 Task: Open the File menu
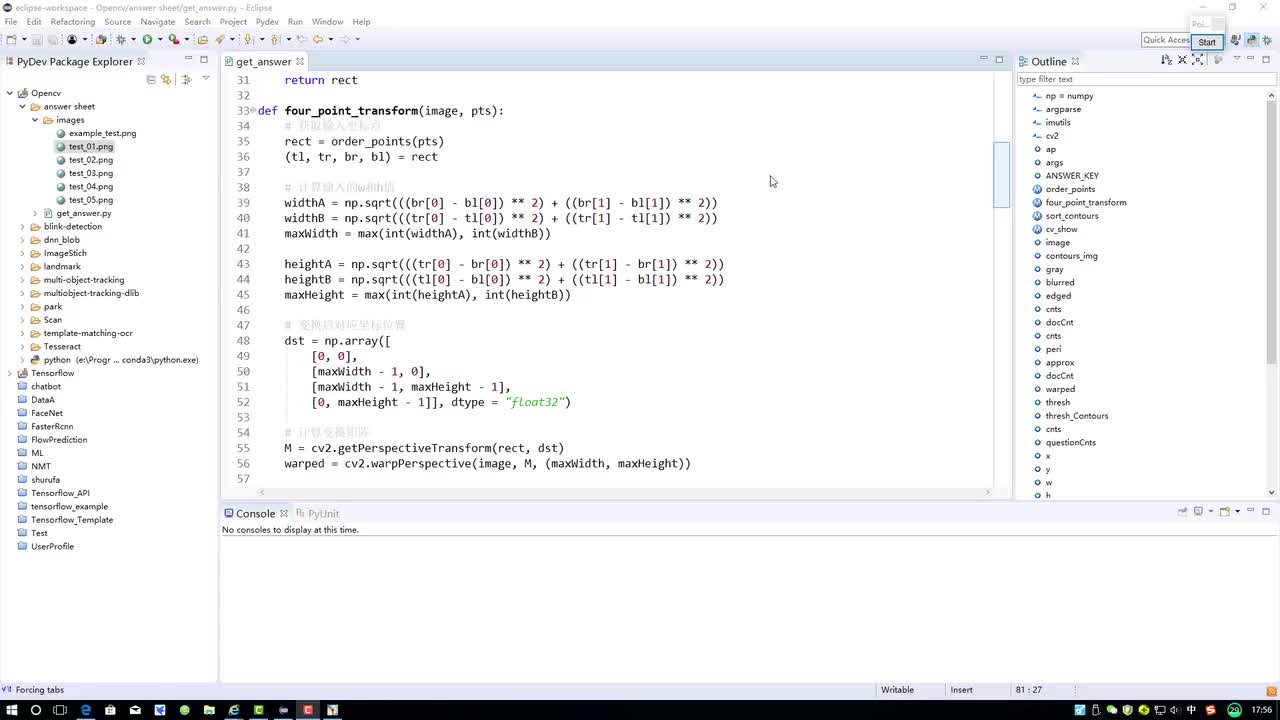pos(11,22)
